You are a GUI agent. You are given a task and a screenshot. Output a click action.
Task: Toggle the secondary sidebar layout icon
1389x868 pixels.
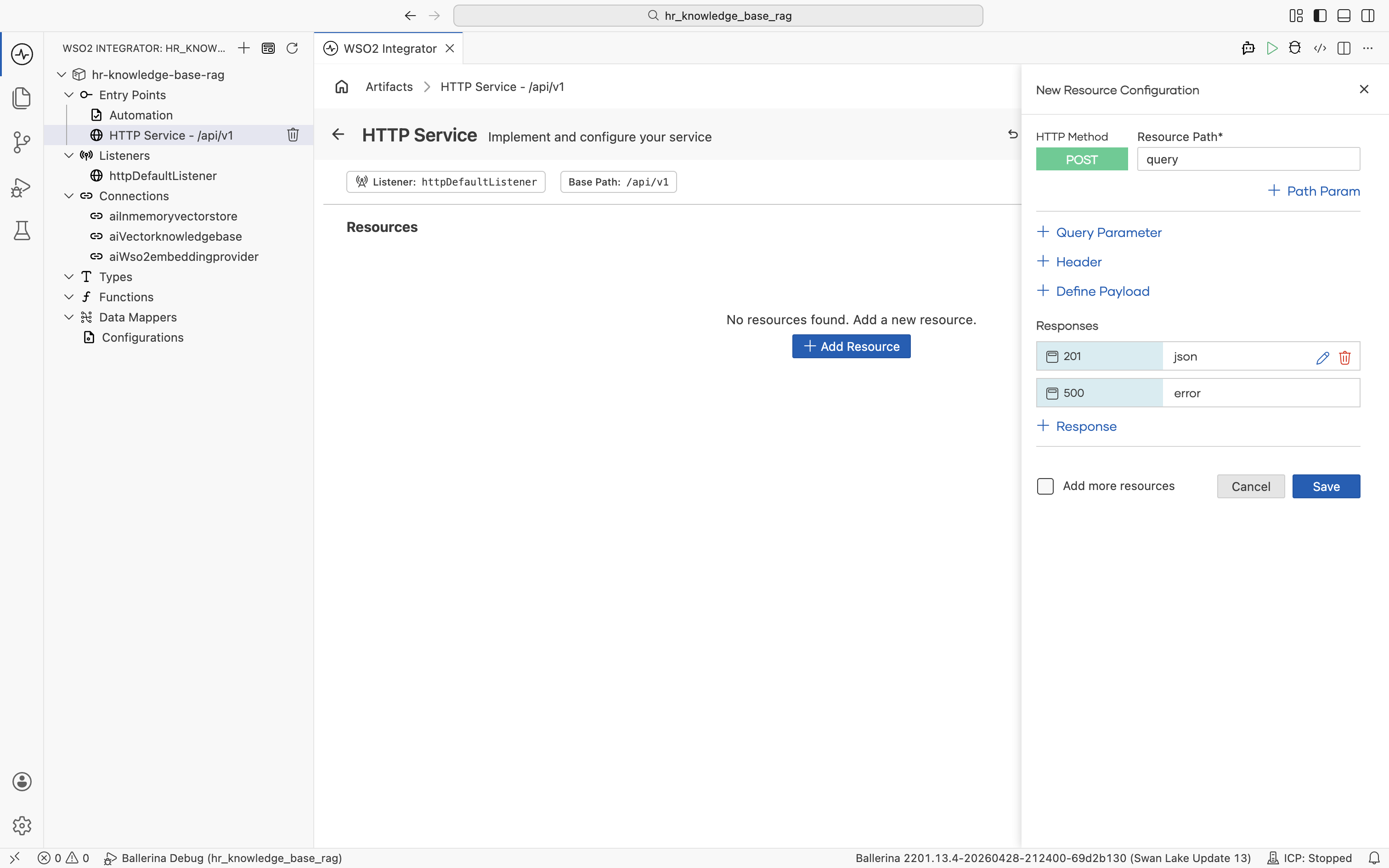coord(1368,16)
